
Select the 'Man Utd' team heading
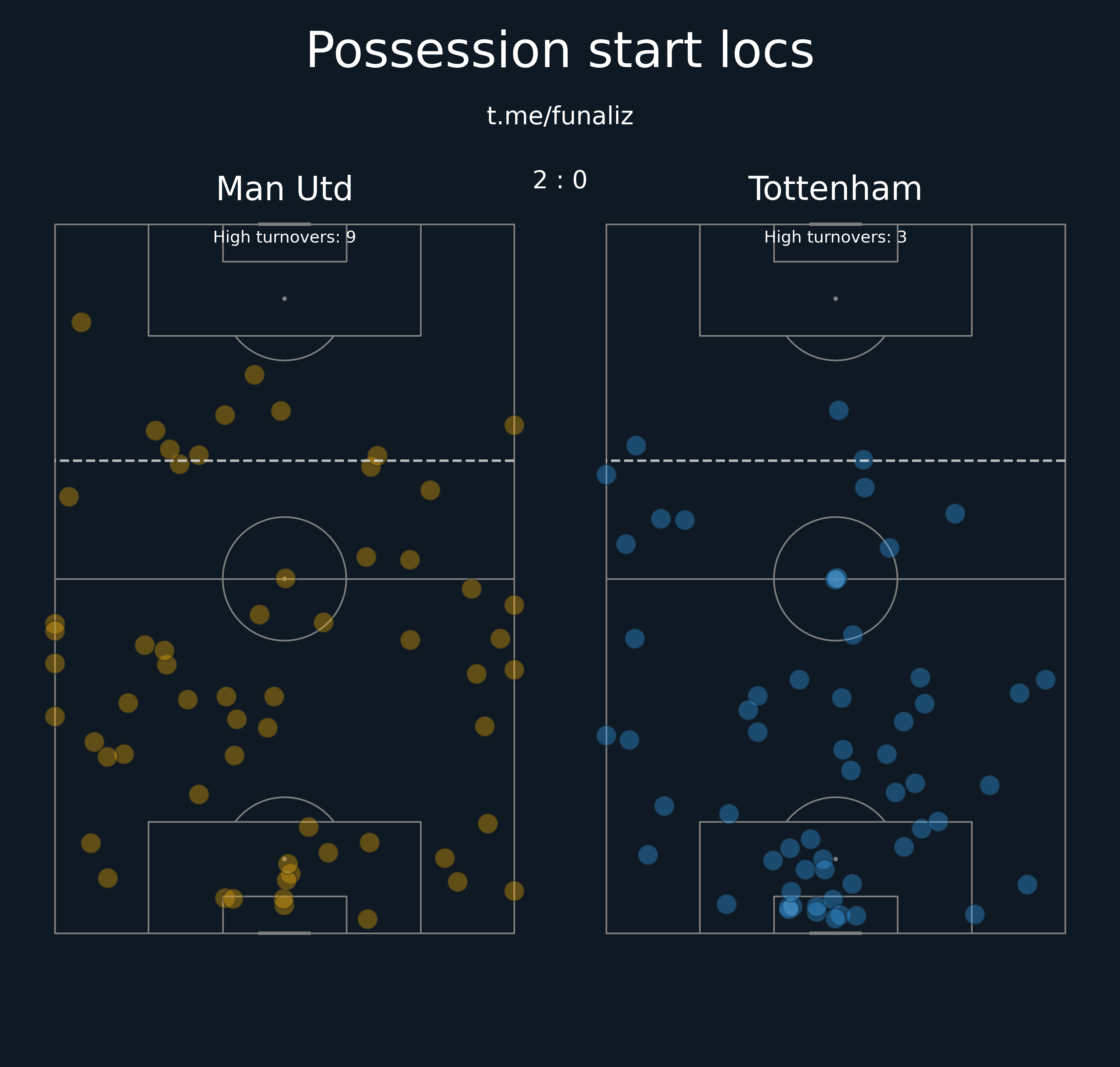[x=284, y=189]
